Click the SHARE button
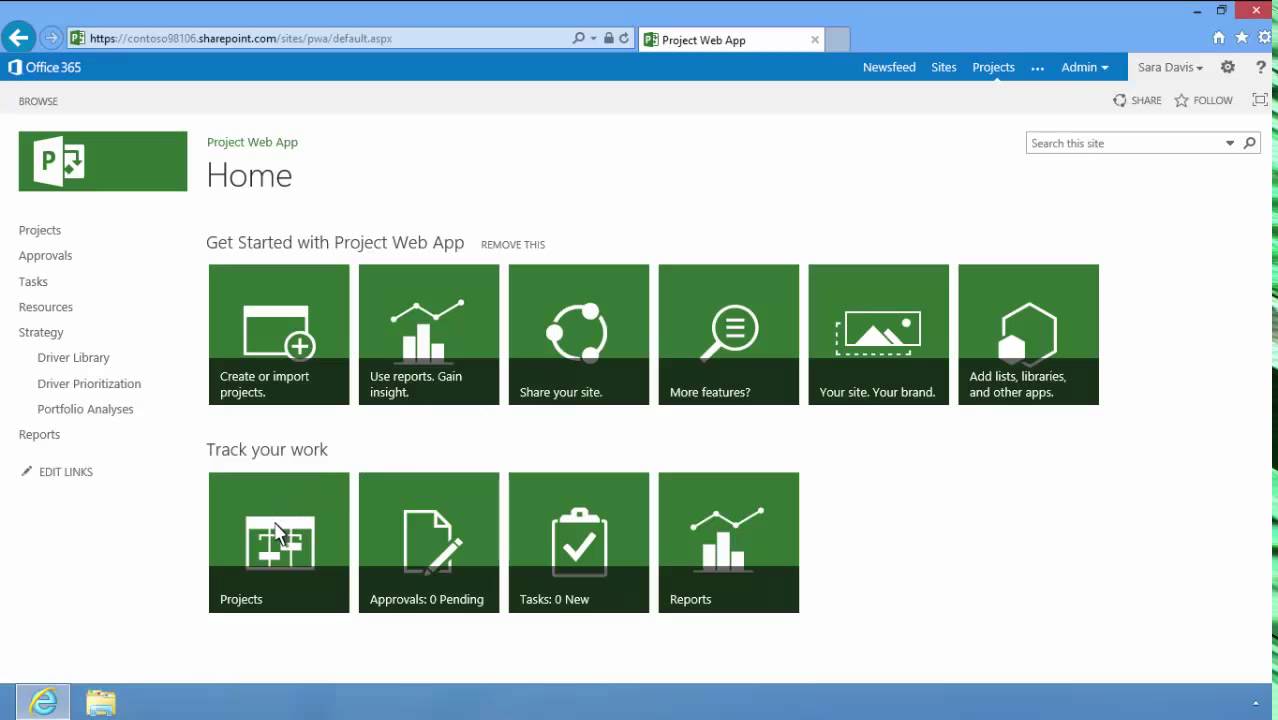The height and width of the screenshot is (720, 1278). (1137, 100)
